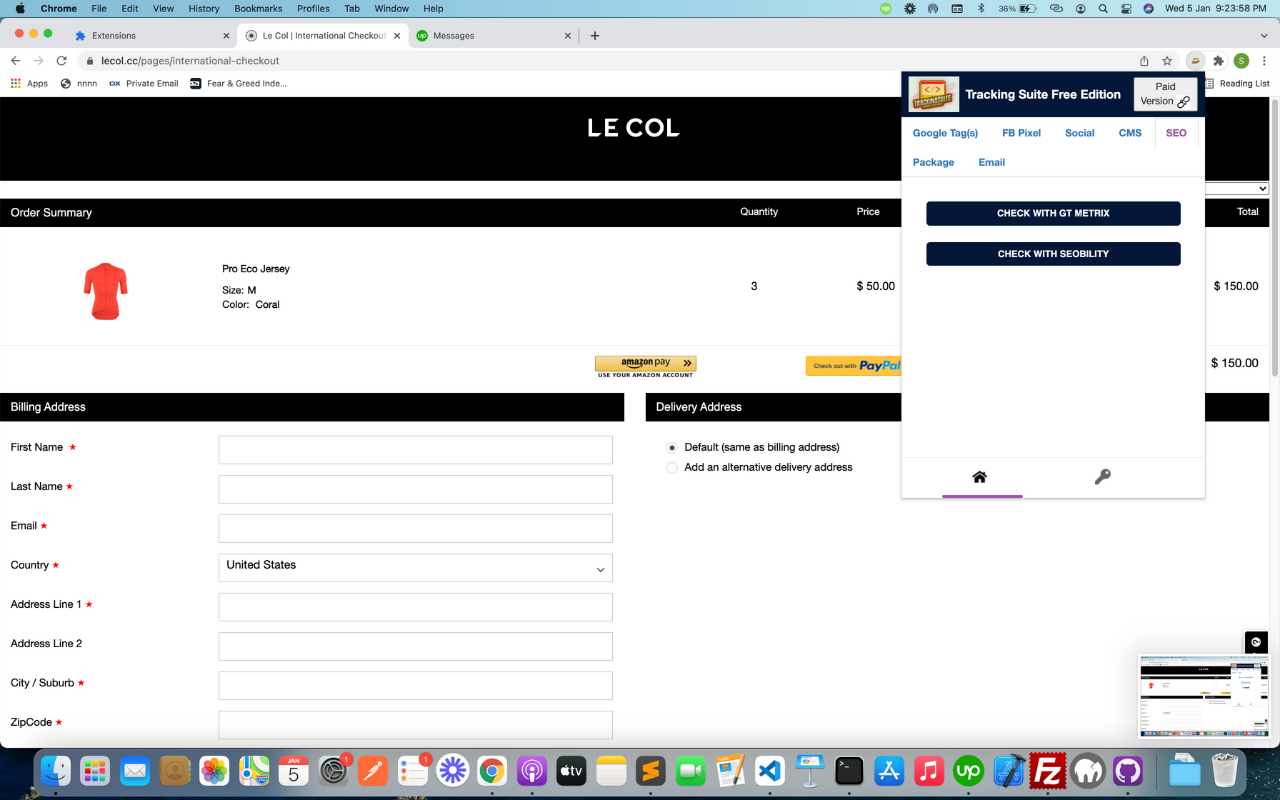This screenshot has width=1280, height=800.
Task: Click the Tracking Suite extension icon in toolbar
Action: (x=1195, y=61)
